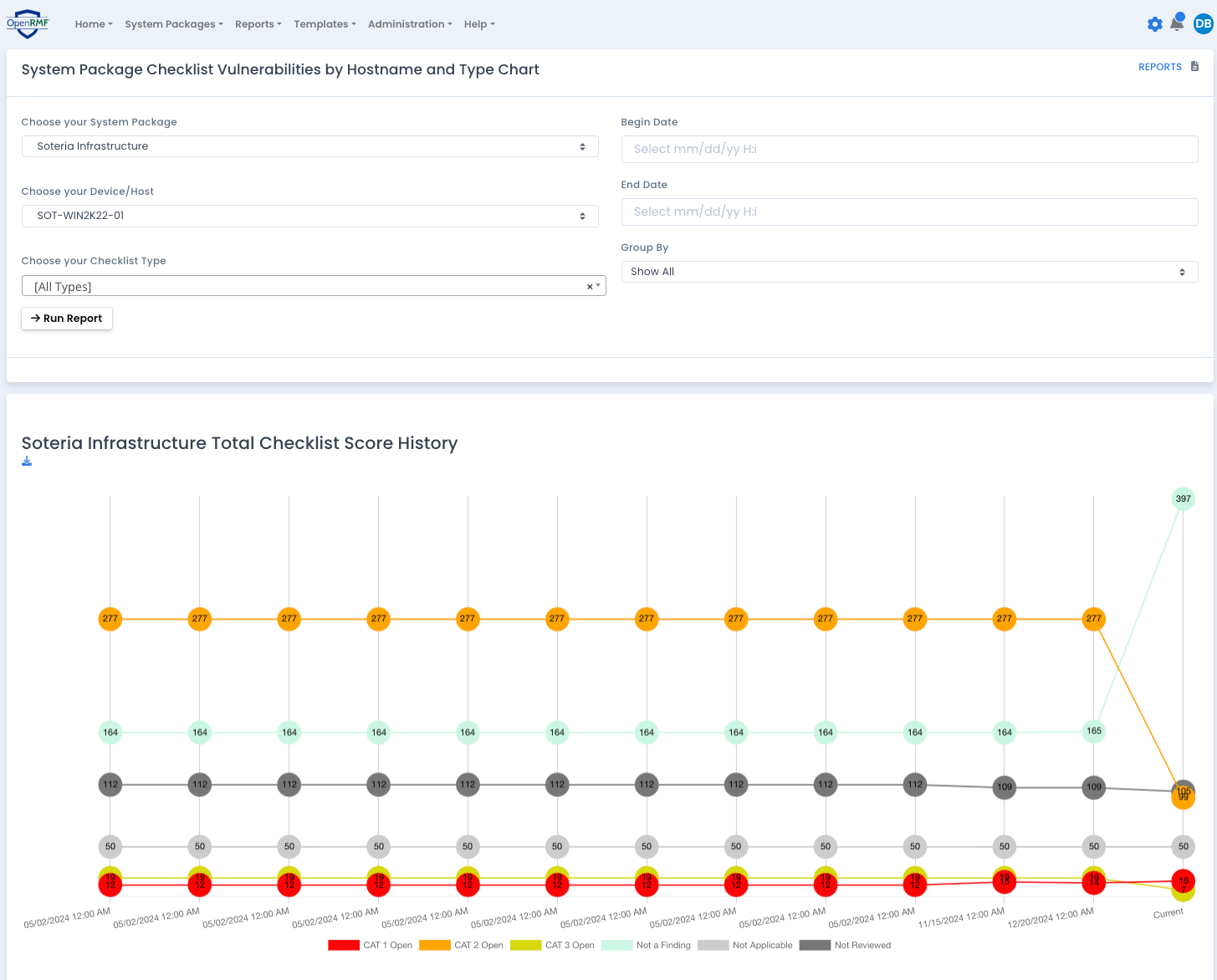Viewport: 1217px width, 980px height.
Task: Focus the Begin Date input field
Action: [909, 149]
